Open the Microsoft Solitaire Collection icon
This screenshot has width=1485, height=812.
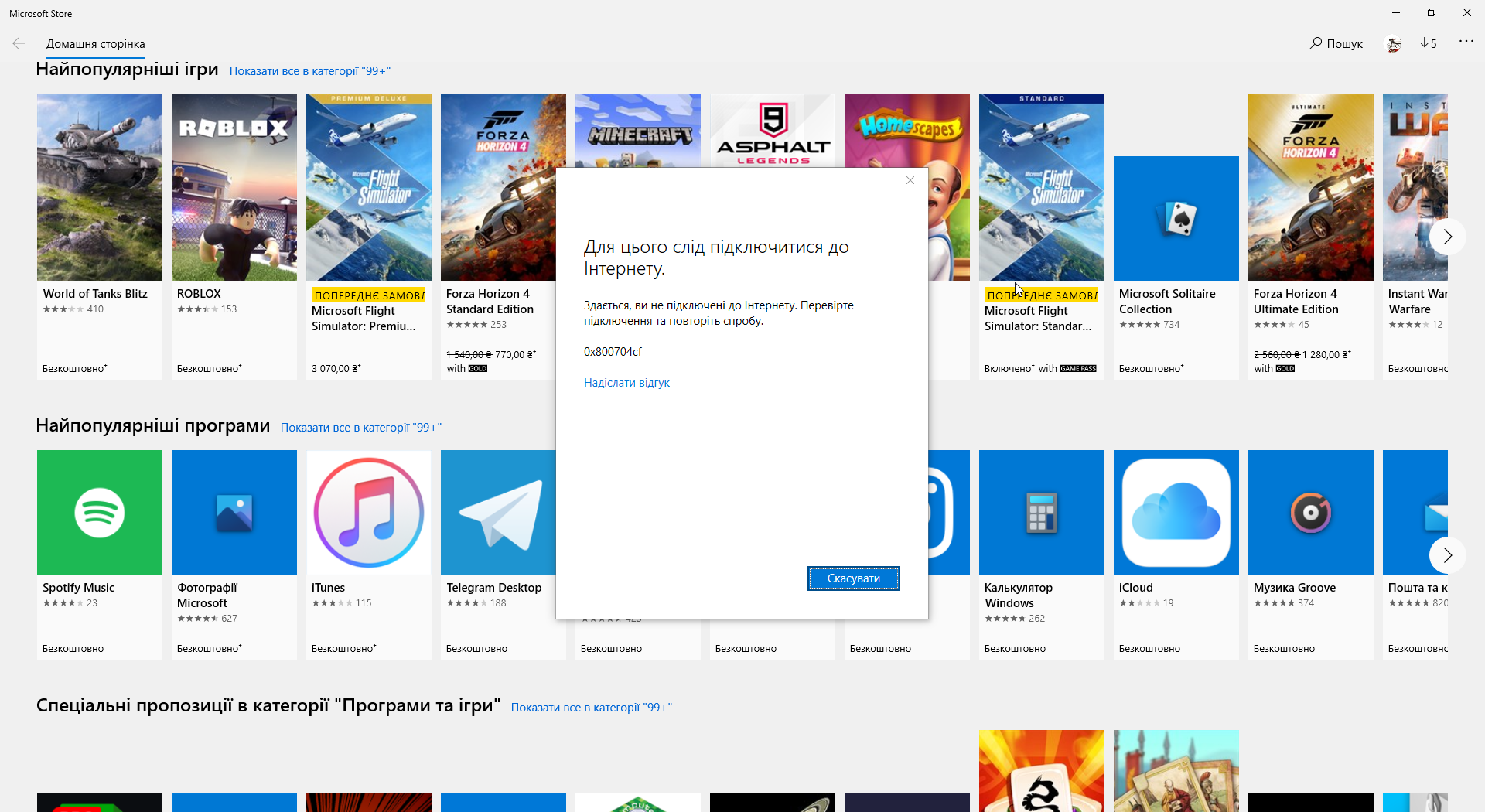pos(1176,219)
